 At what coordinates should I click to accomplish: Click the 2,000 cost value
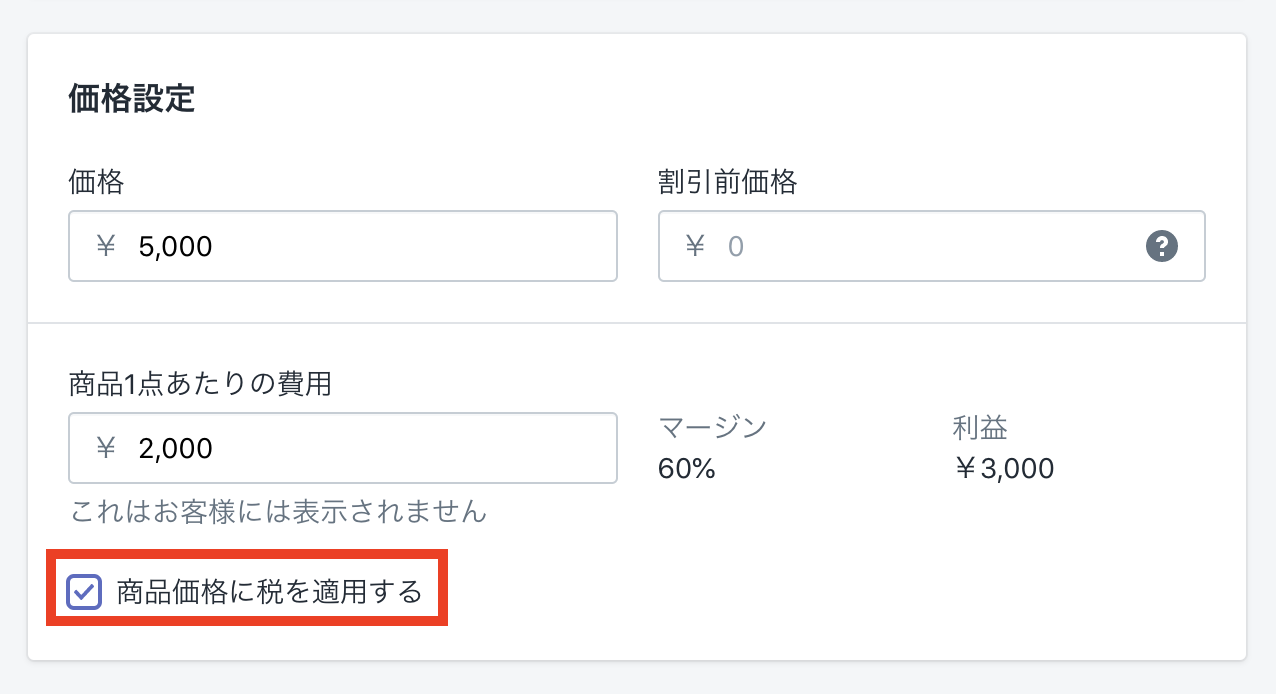click(x=176, y=448)
